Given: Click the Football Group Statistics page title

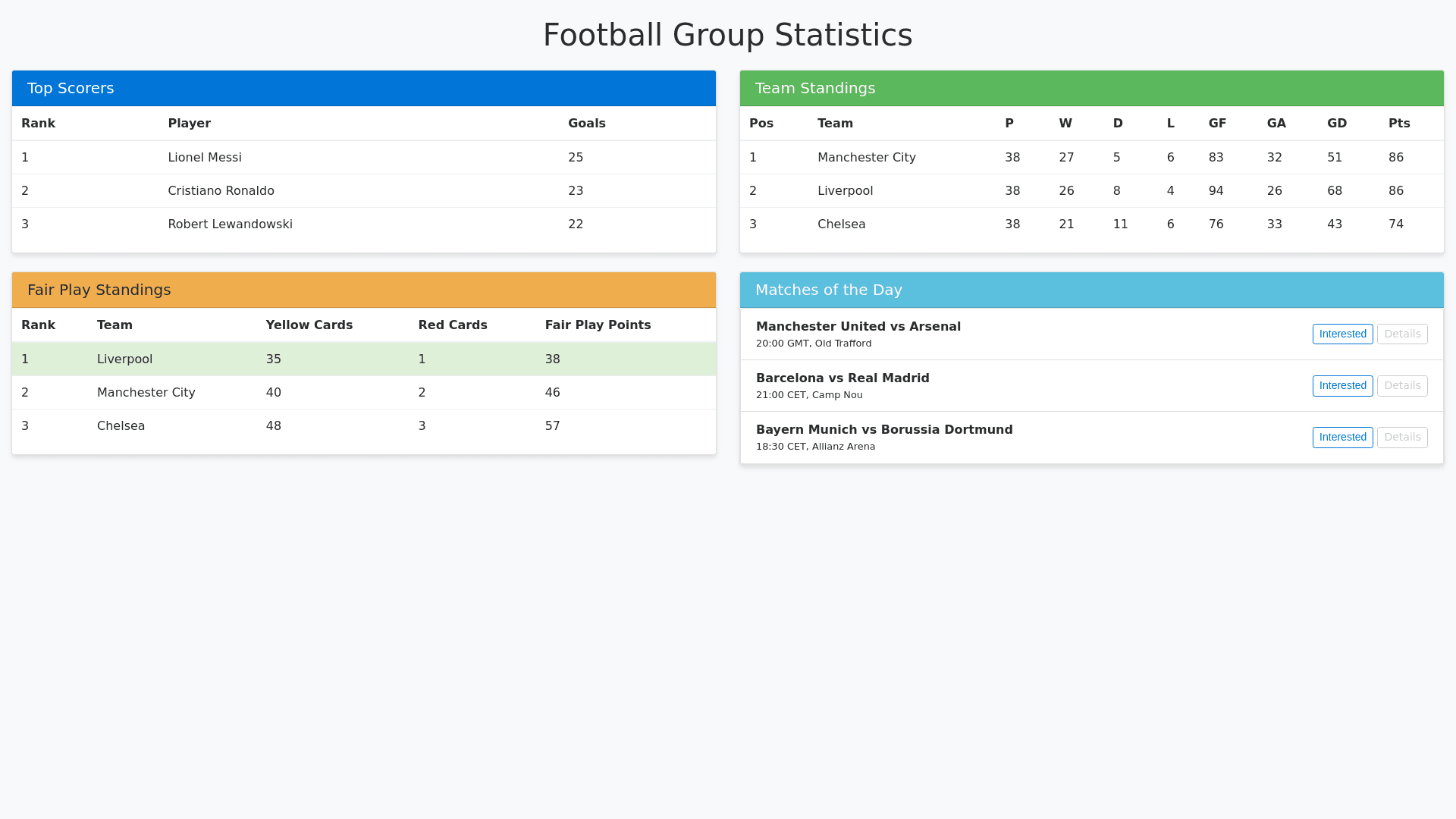Looking at the screenshot, I should (x=727, y=35).
